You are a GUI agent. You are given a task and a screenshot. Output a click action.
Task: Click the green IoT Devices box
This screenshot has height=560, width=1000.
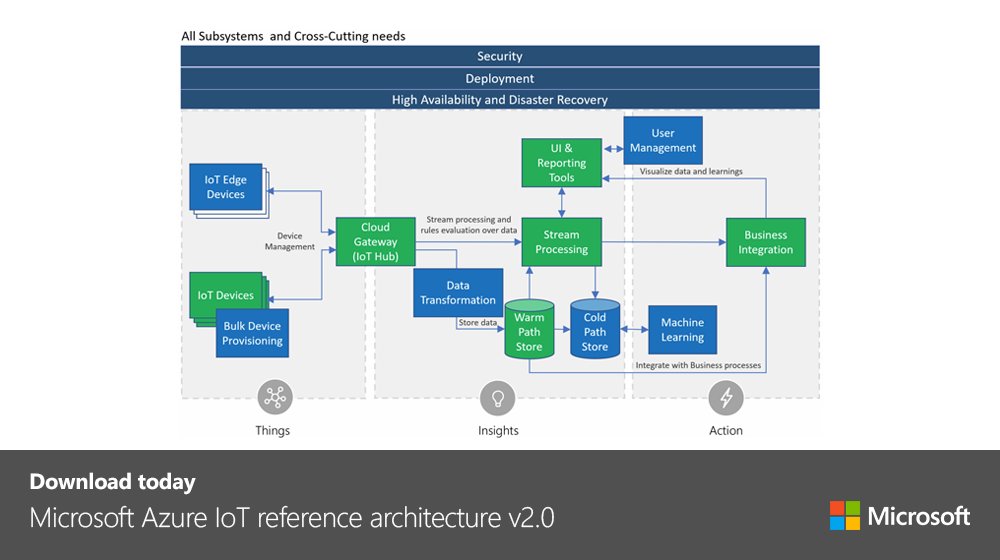coord(226,295)
